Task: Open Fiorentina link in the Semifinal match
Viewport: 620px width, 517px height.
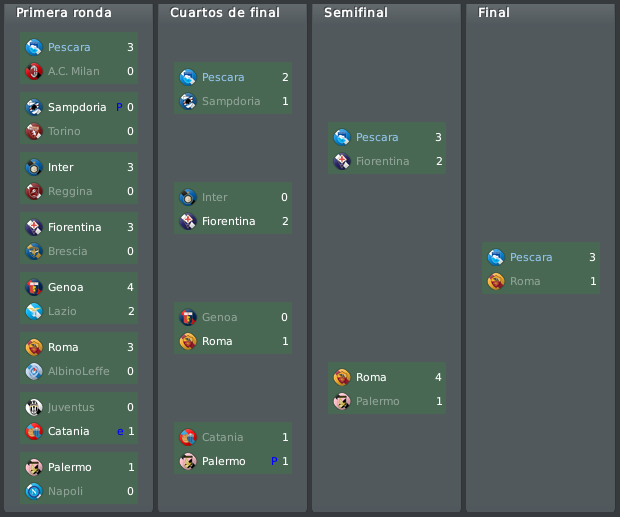Action: pos(382,161)
